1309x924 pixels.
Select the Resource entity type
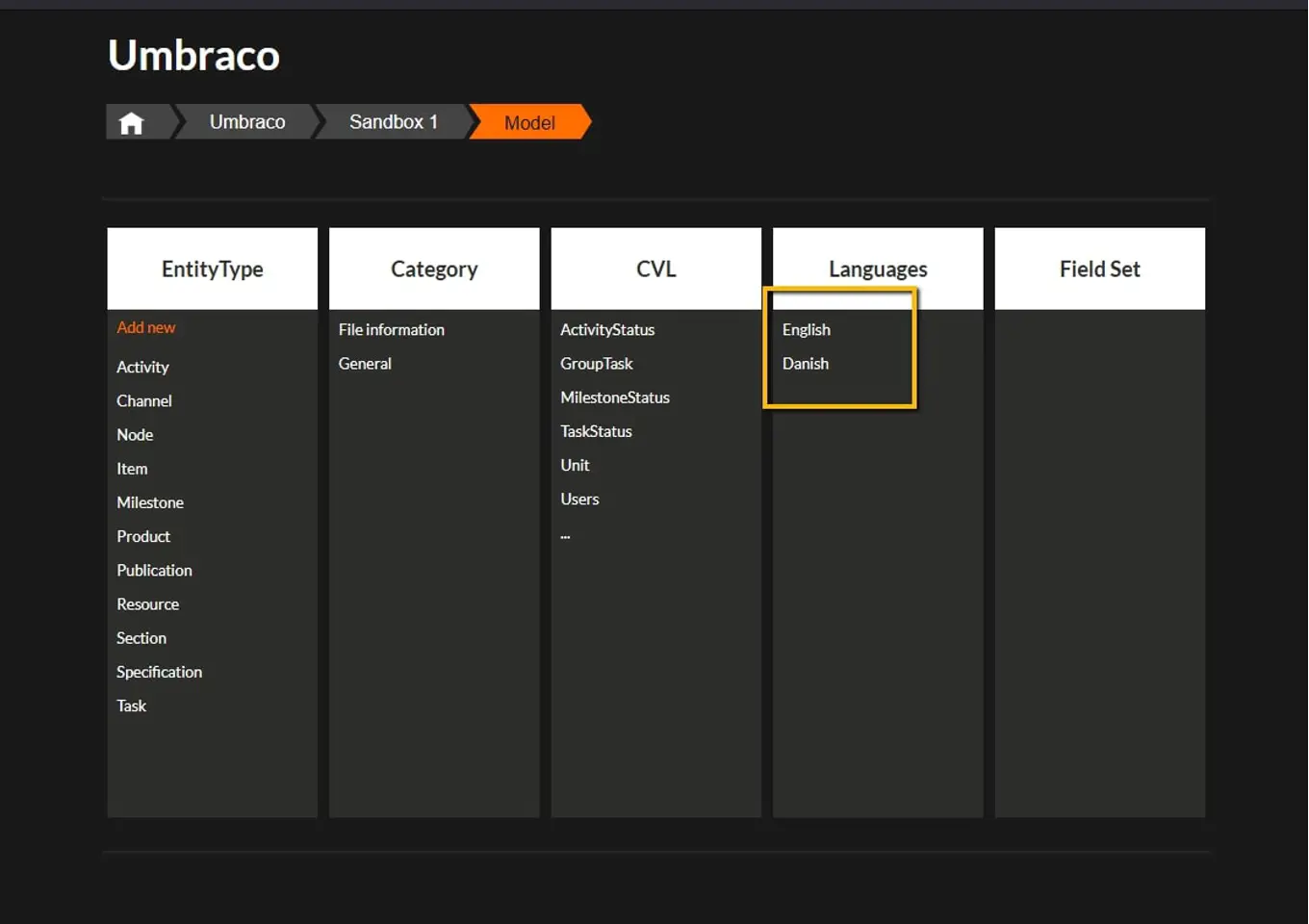tap(148, 603)
